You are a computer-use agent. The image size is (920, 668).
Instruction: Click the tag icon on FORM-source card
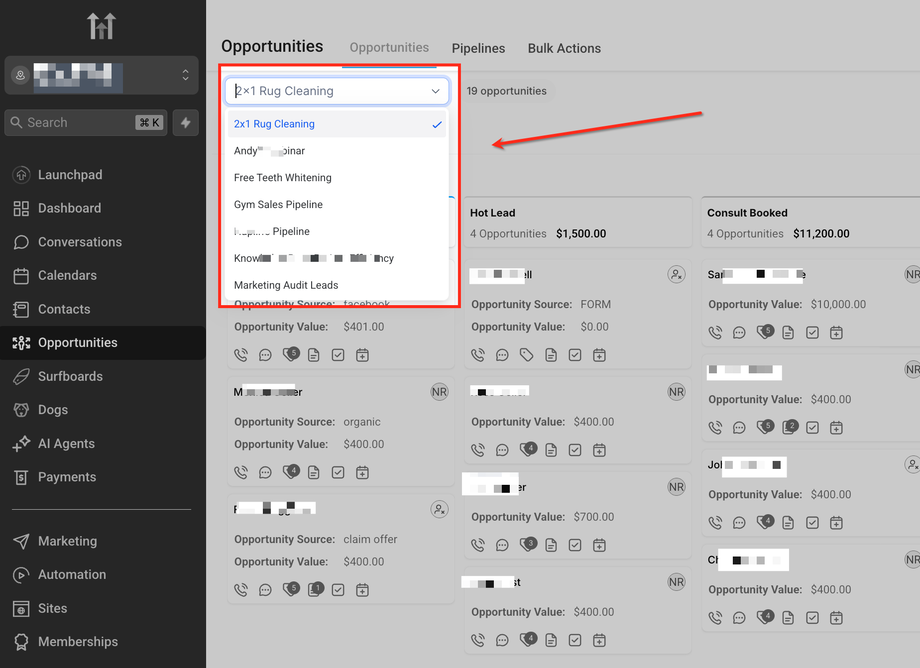(527, 355)
